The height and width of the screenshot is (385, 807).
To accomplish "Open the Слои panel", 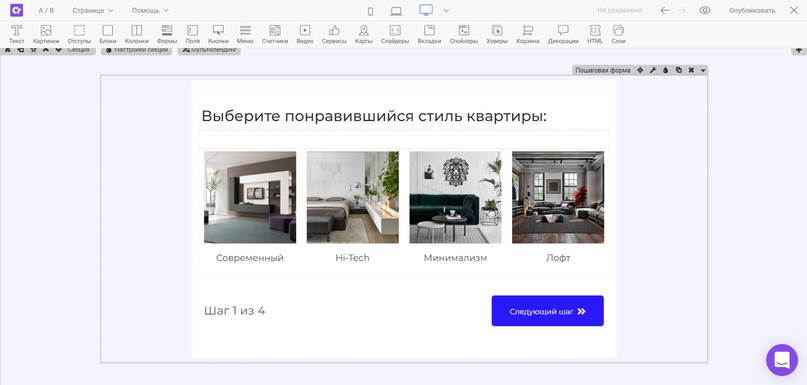I will 619,34.
